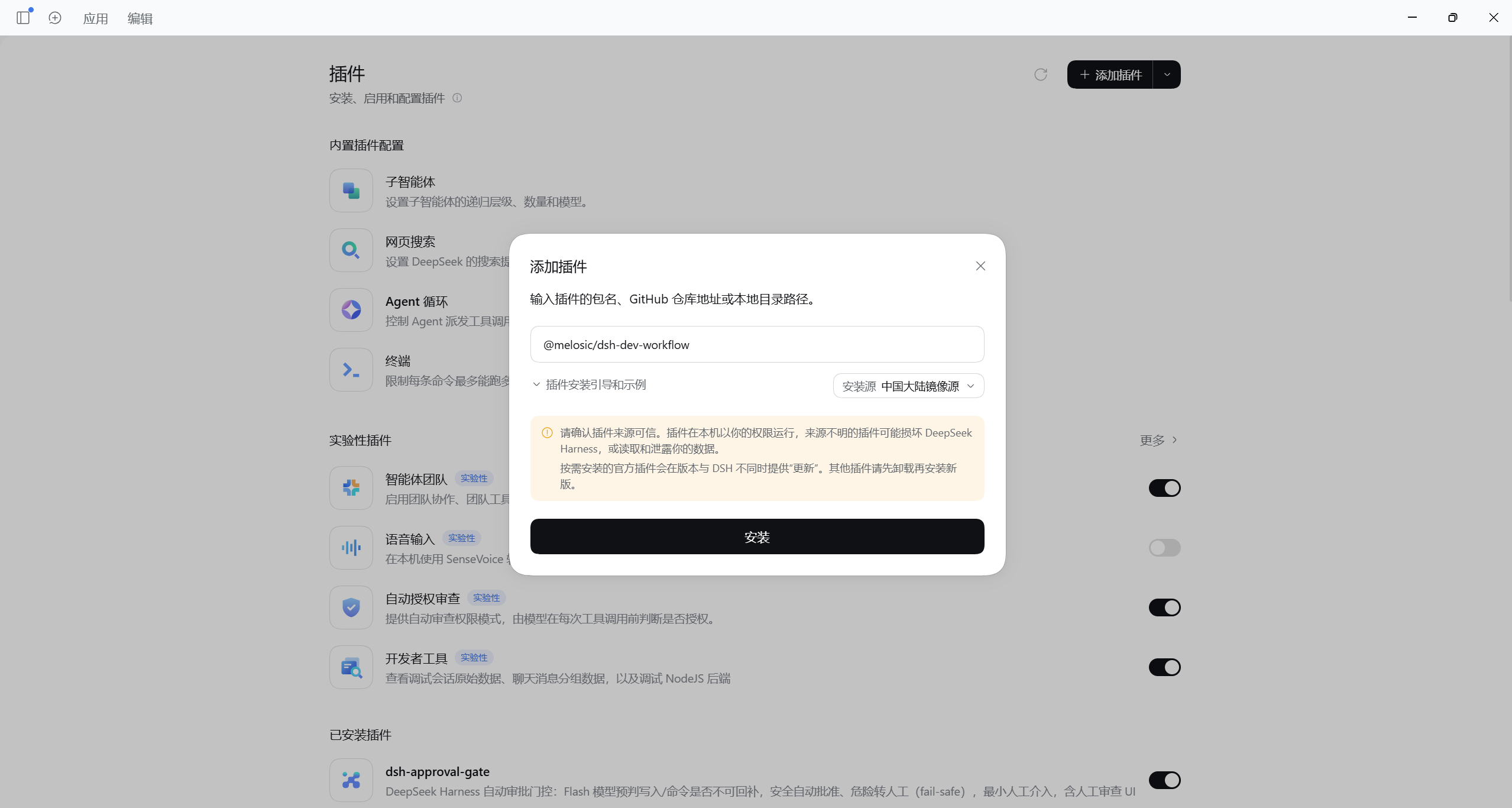The width and height of the screenshot is (1512, 808).
Task: Click the 添加插件 button
Action: point(1110,75)
